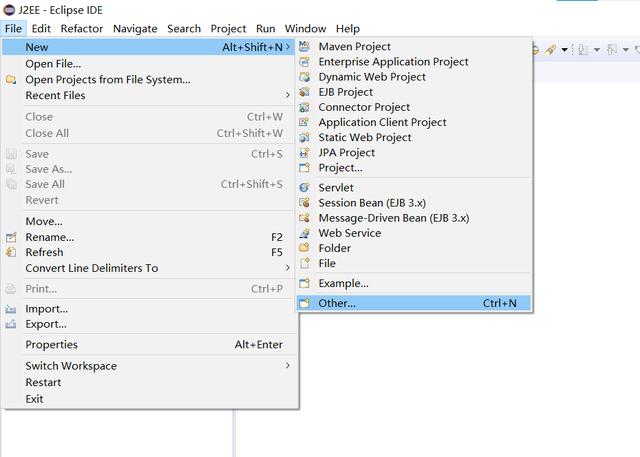This screenshot has width=640, height=457.
Task: Choose Other... with Ctrl+N shortcut
Action: [x=414, y=303]
